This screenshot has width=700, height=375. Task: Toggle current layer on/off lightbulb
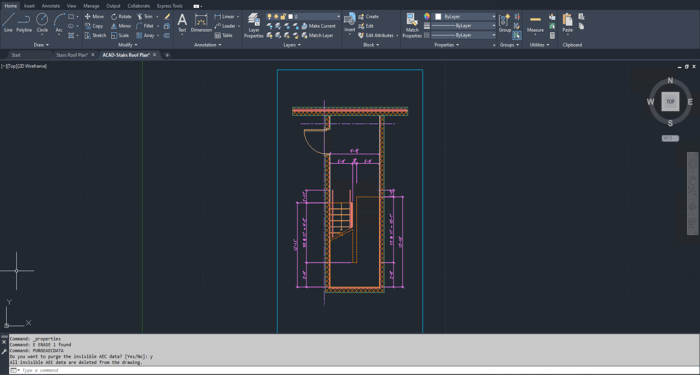(270, 17)
